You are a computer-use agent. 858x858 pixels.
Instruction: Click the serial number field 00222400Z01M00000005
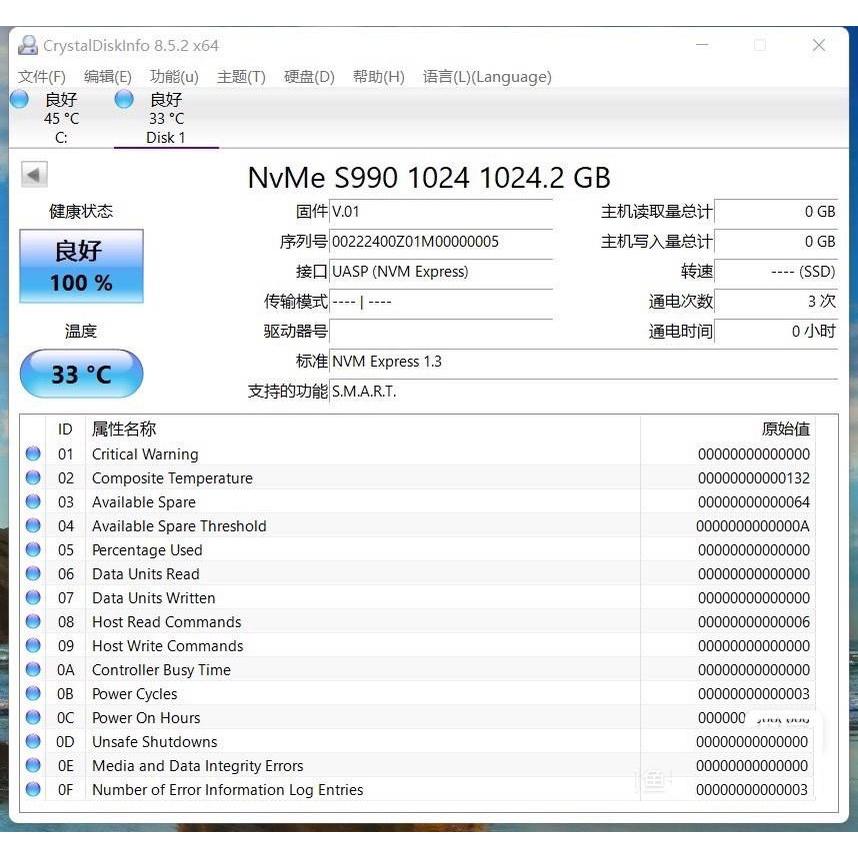point(440,242)
